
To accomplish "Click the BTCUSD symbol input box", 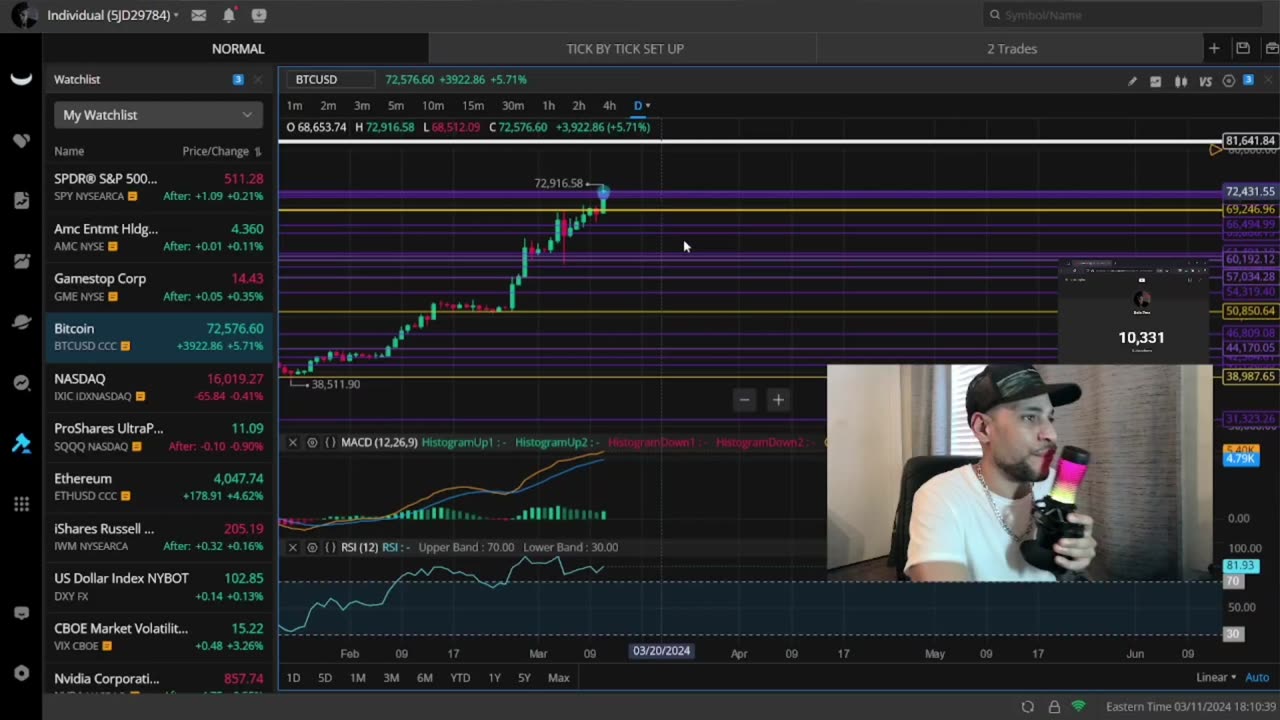I will (x=331, y=79).
